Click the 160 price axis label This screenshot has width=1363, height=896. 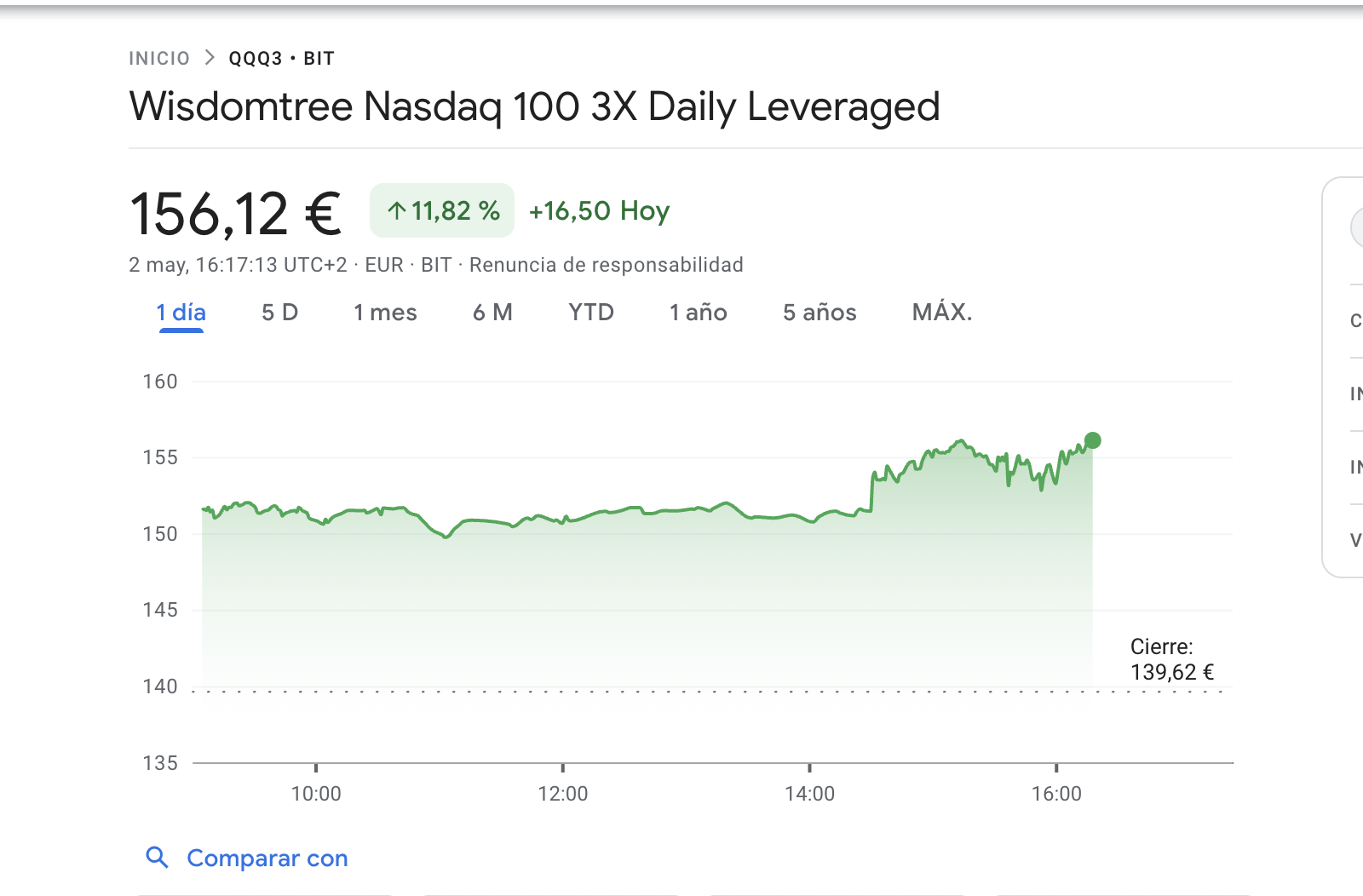160,382
